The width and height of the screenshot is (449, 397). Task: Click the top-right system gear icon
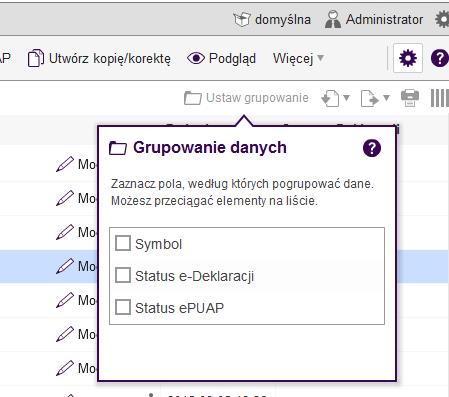(x=442, y=19)
